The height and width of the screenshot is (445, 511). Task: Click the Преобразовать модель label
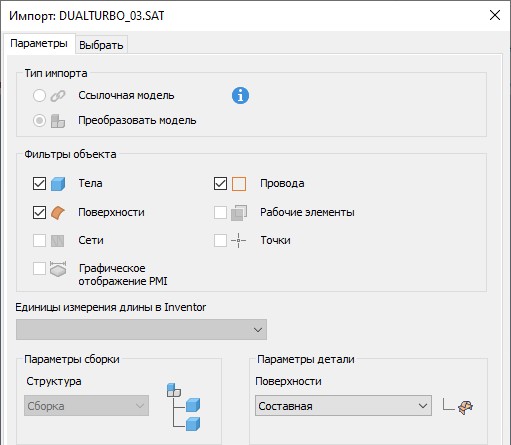tap(137, 120)
